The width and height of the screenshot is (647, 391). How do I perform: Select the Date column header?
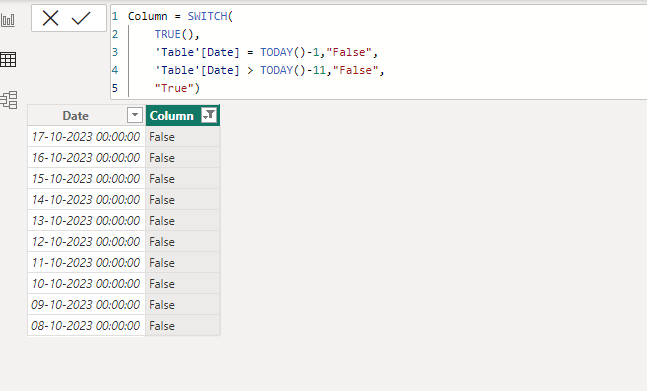pos(76,115)
